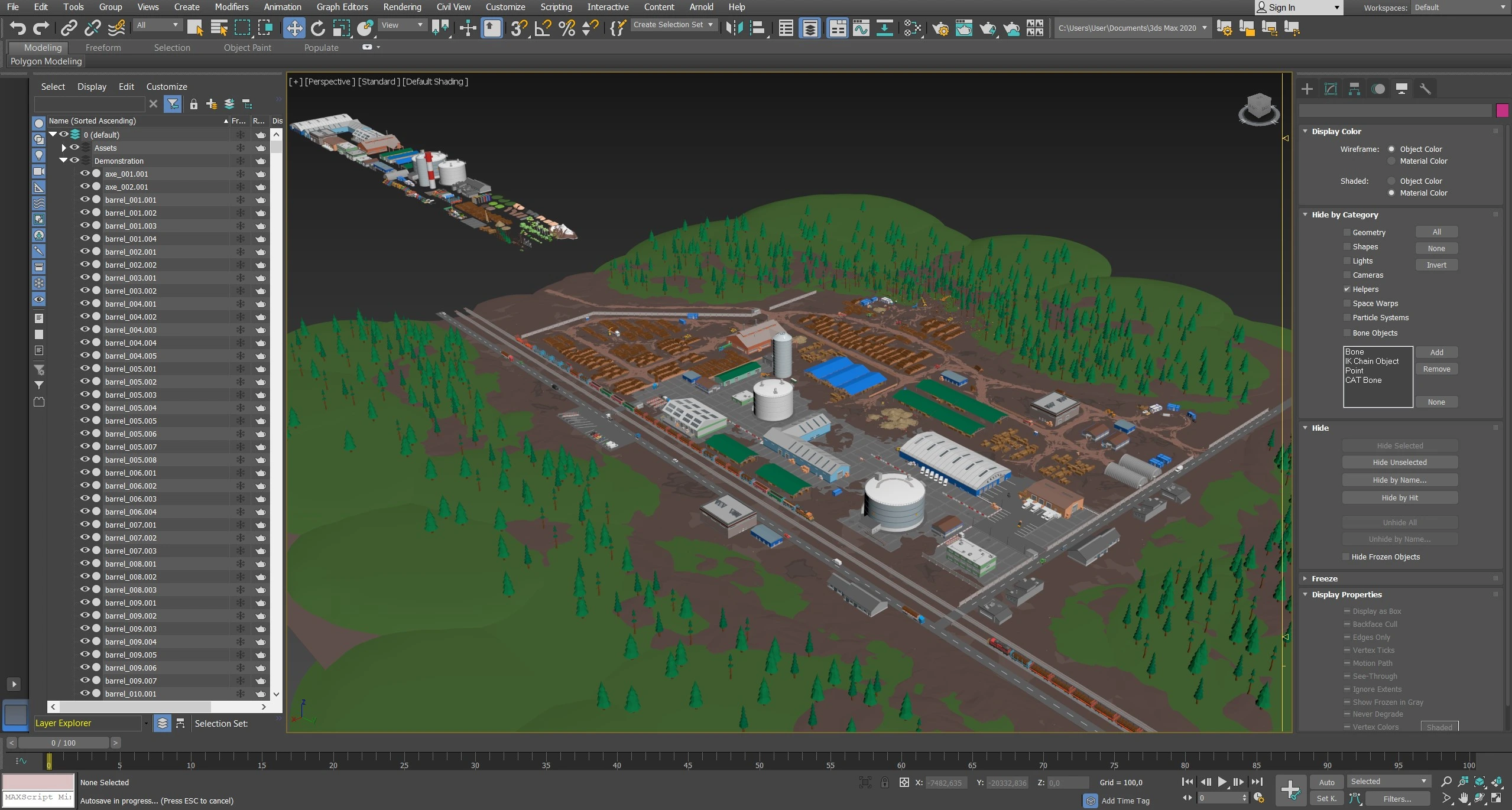Click the Mirror tool icon
The image size is (1512, 810).
(x=734, y=28)
